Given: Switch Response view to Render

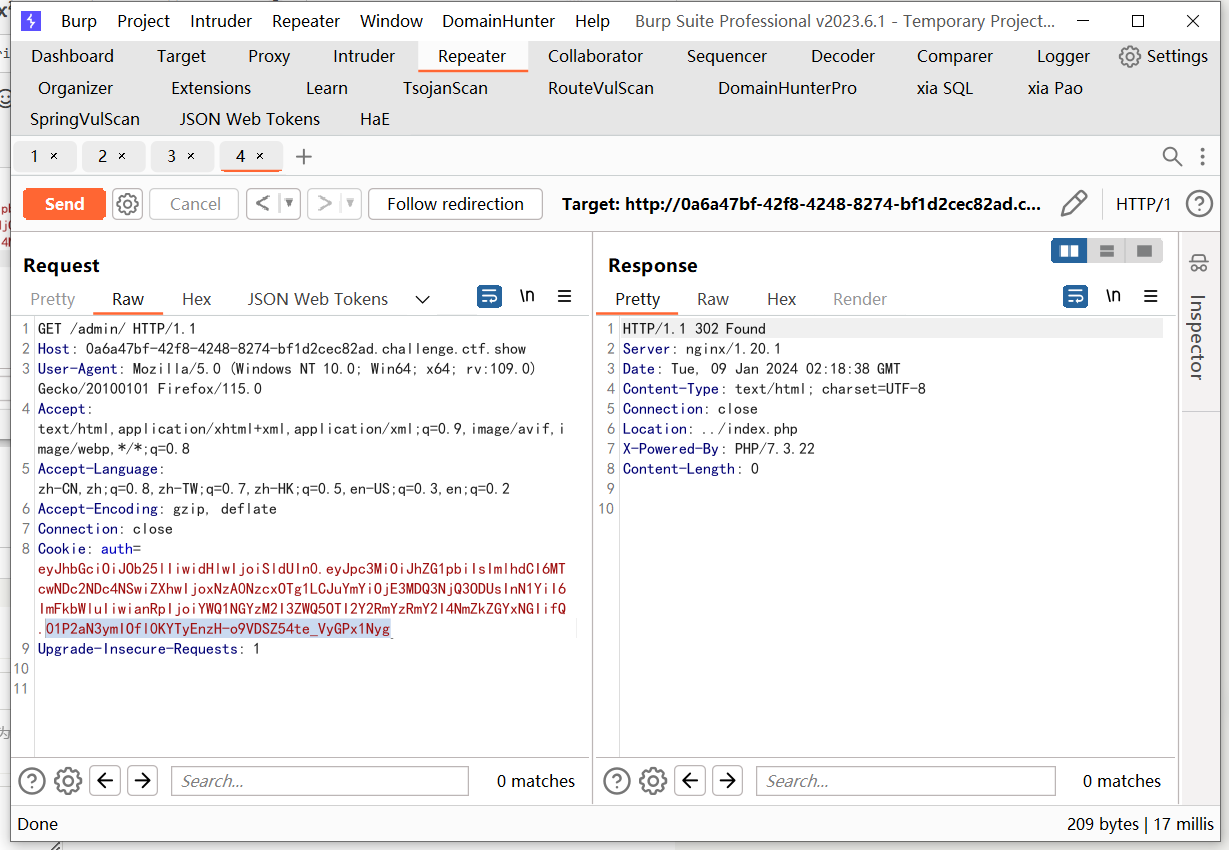Looking at the screenshot, I should [x=860, y=299].
